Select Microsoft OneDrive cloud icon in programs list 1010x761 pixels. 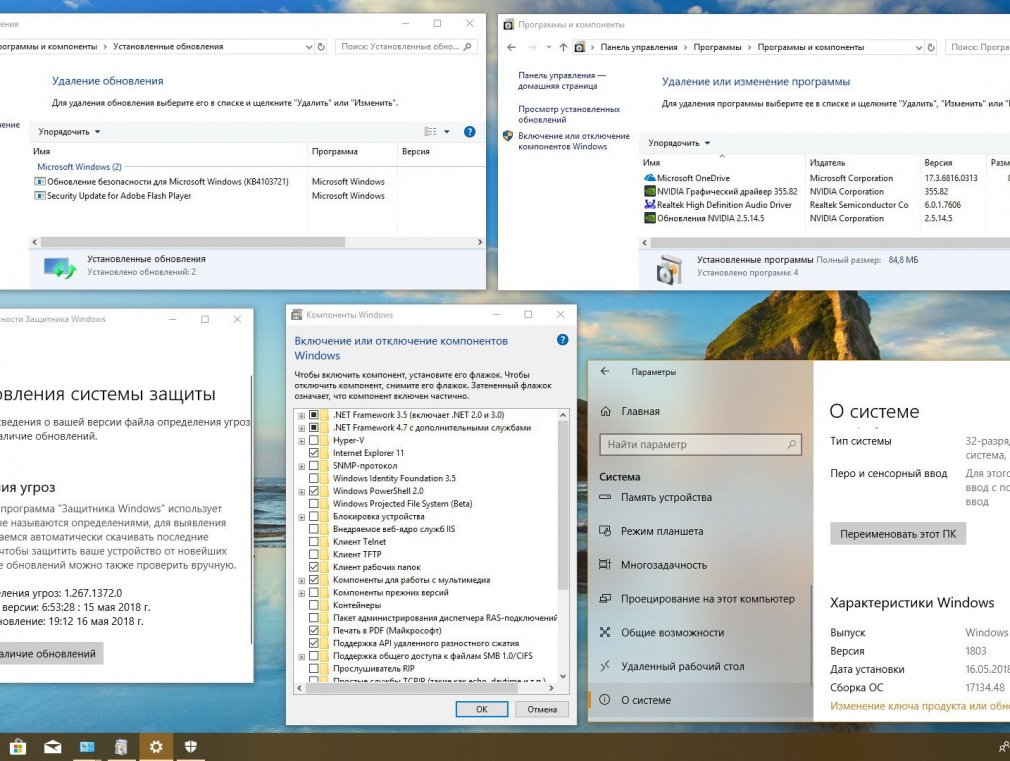coord(650,178)
